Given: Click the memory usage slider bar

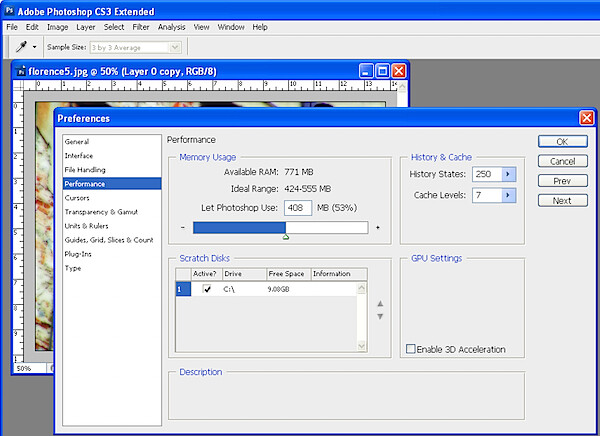Looking at the screenshot, I should point(280,227).
